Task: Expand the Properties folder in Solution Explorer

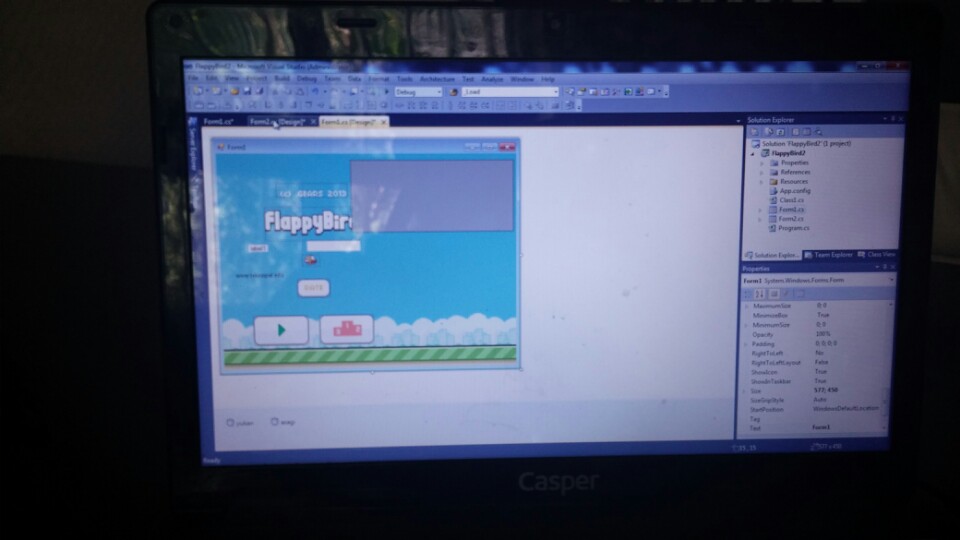Action: 762,163
